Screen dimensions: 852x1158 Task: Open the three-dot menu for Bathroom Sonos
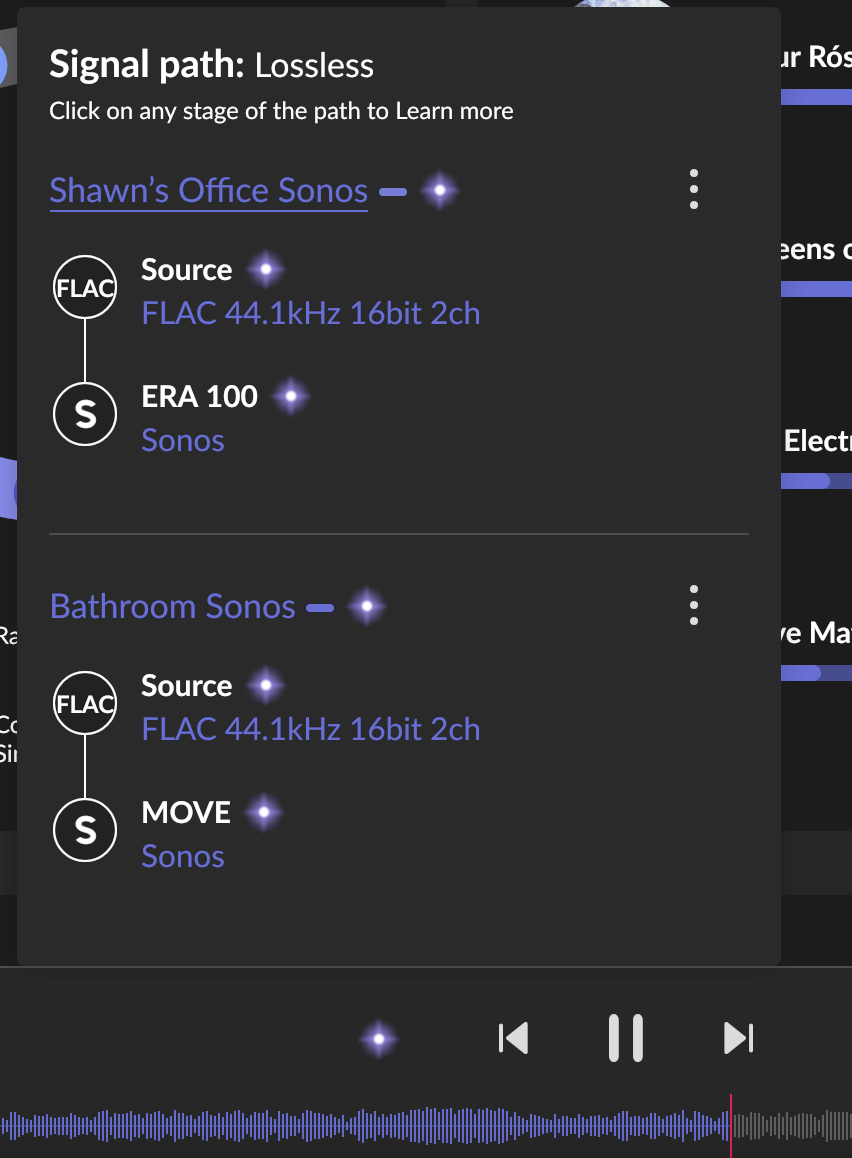pyautogui.click(x=694, y=605)
